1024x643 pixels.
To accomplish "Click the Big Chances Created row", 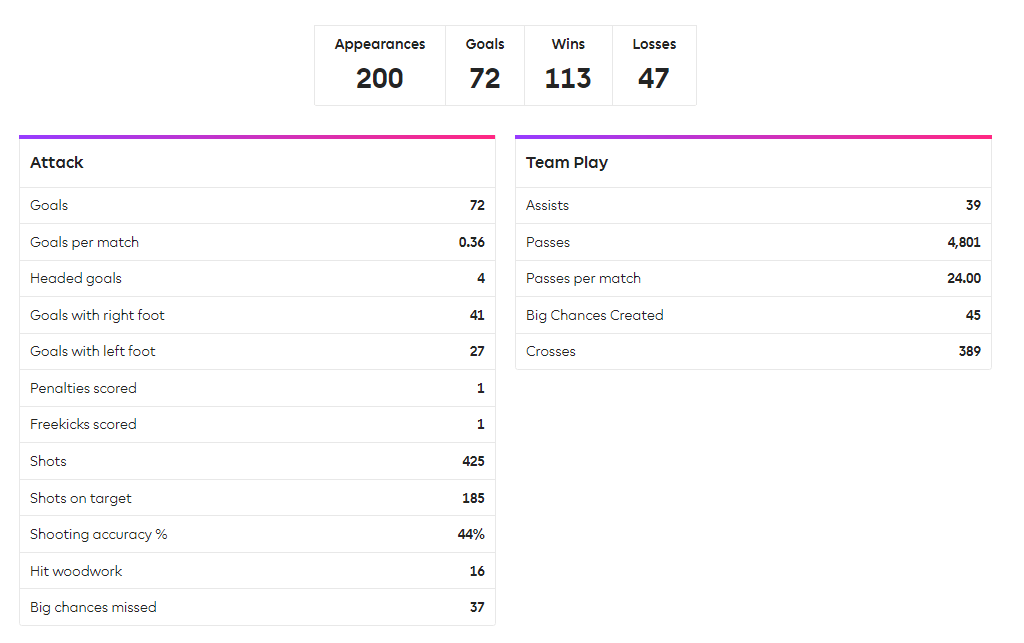I will pyautogui.click(x=753, y=315).
